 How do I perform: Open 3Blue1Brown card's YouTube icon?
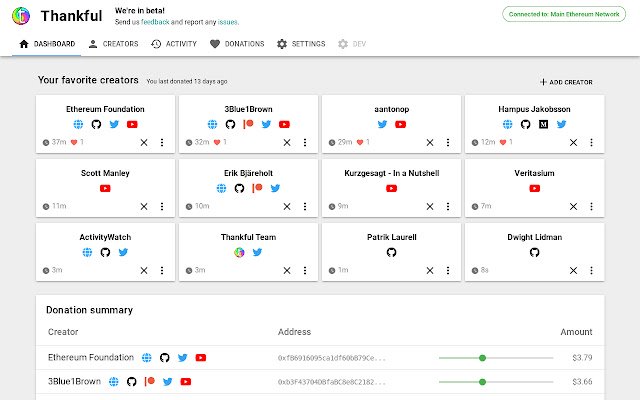284,124
